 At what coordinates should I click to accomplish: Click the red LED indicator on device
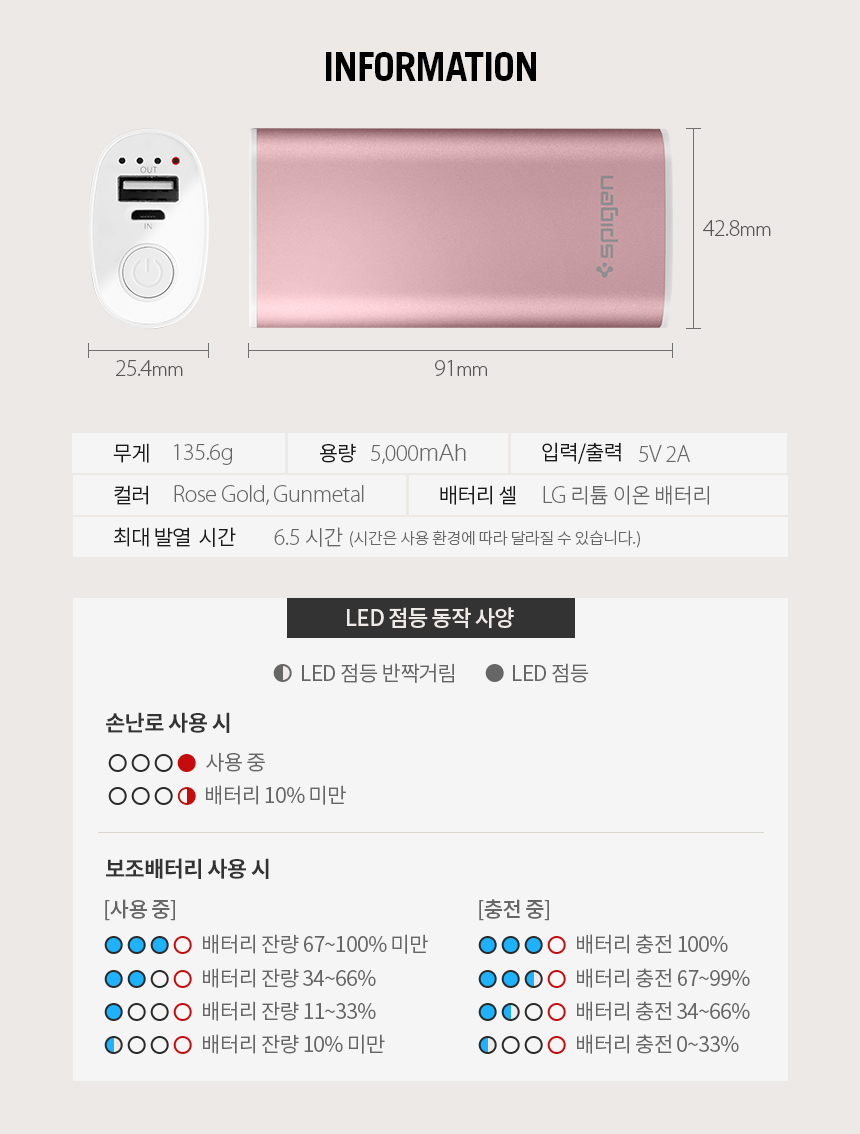[x=175, y=161]
